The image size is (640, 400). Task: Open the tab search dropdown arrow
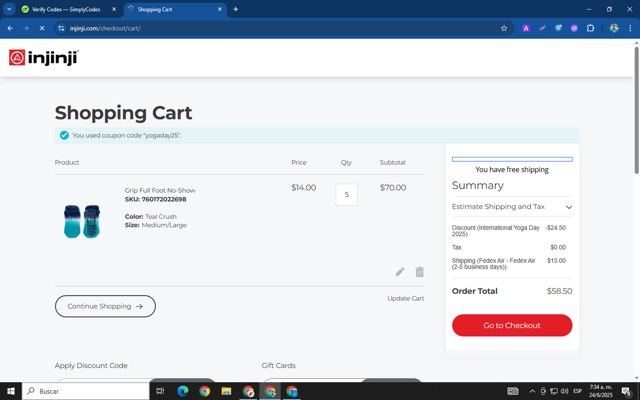(9, 9)
